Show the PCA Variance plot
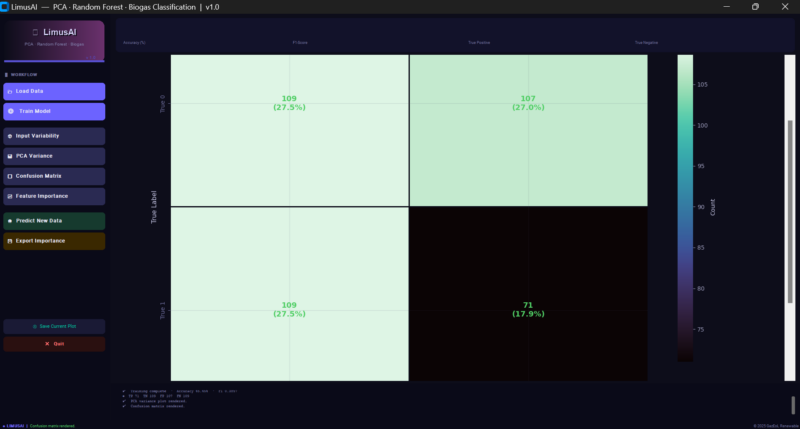 click(x=54, y=156)
